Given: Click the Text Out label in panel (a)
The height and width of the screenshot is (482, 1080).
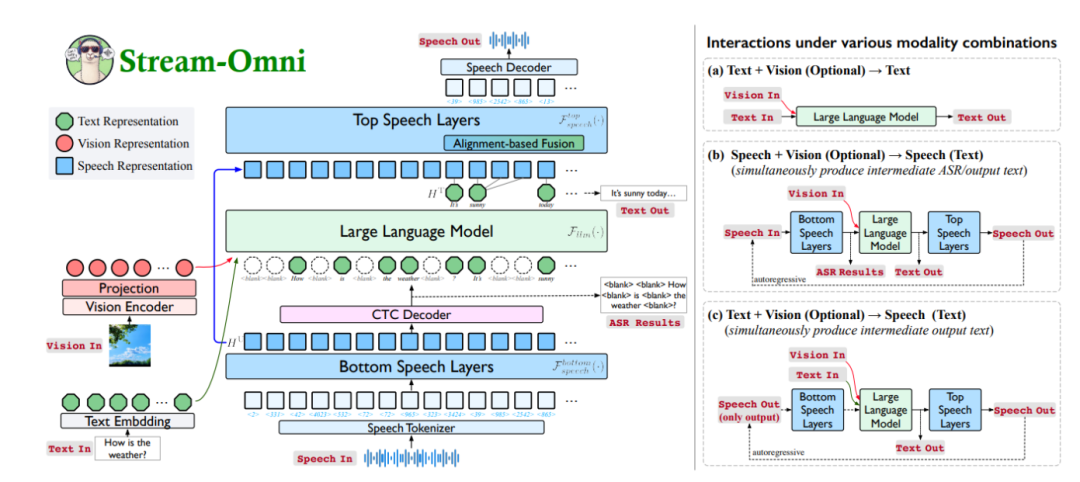Looking at the screenshot, I should 981,117.
